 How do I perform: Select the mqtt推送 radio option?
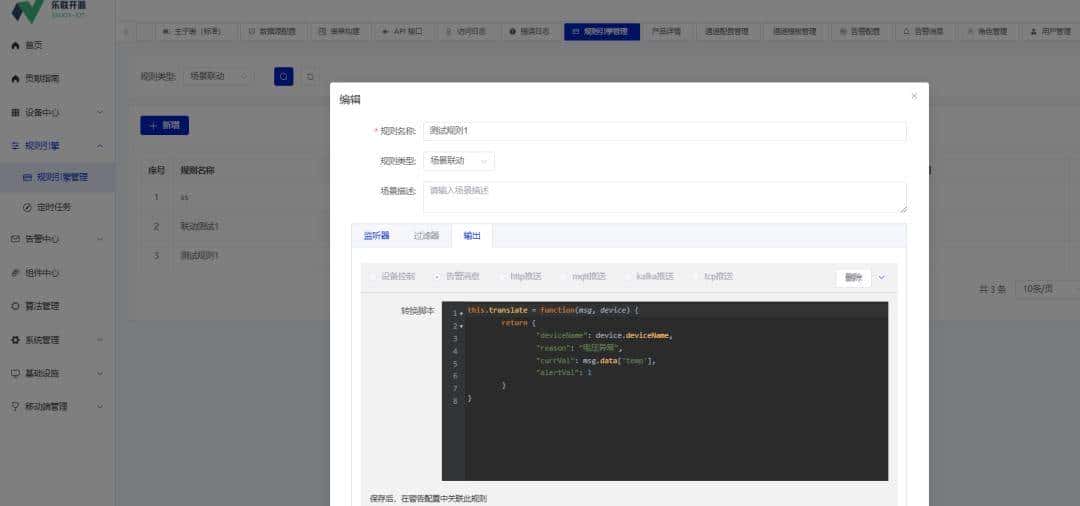point(564,277)
